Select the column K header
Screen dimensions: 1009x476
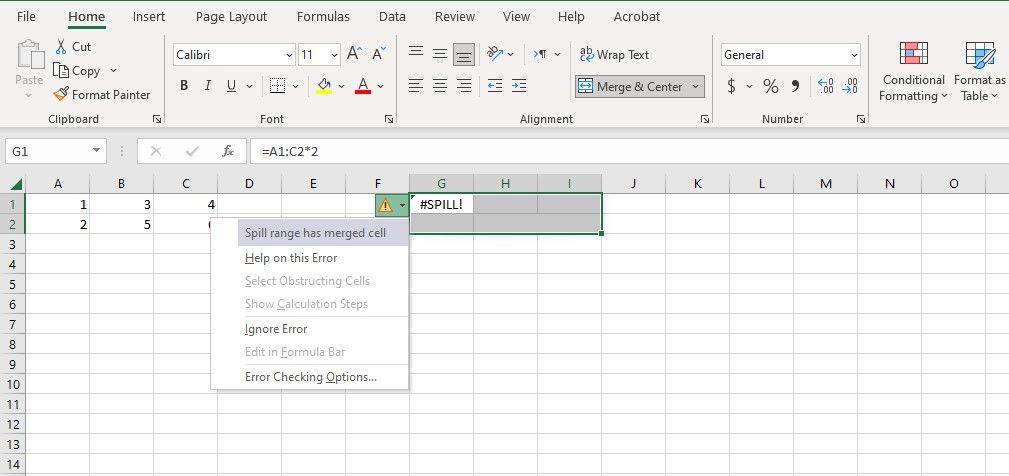698,184
